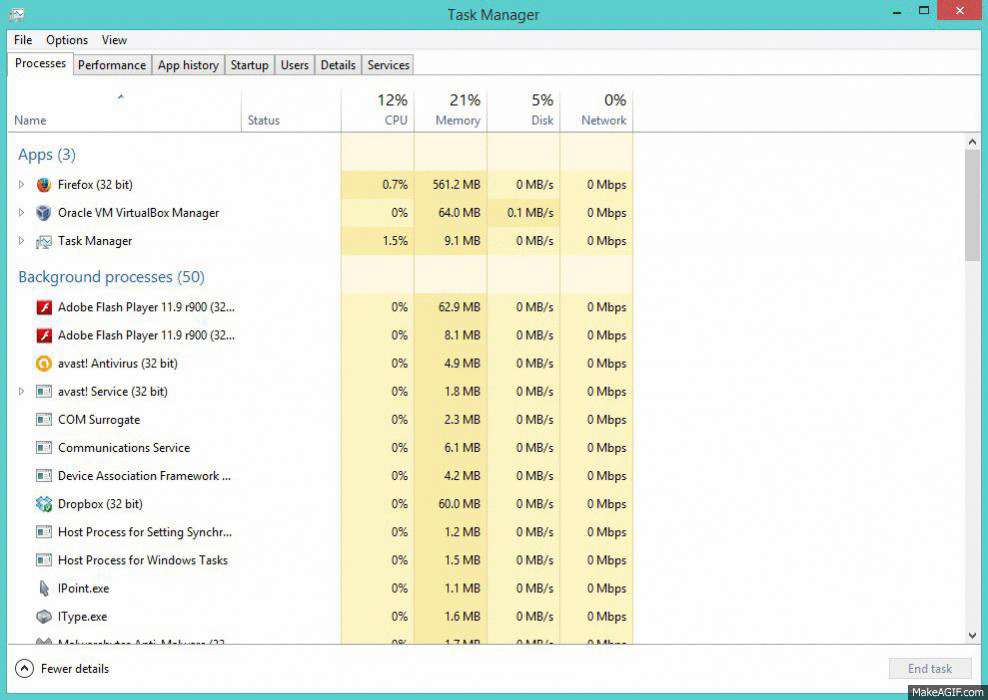
Task: Click the Task Manager process icon
Action: (43, 241)
